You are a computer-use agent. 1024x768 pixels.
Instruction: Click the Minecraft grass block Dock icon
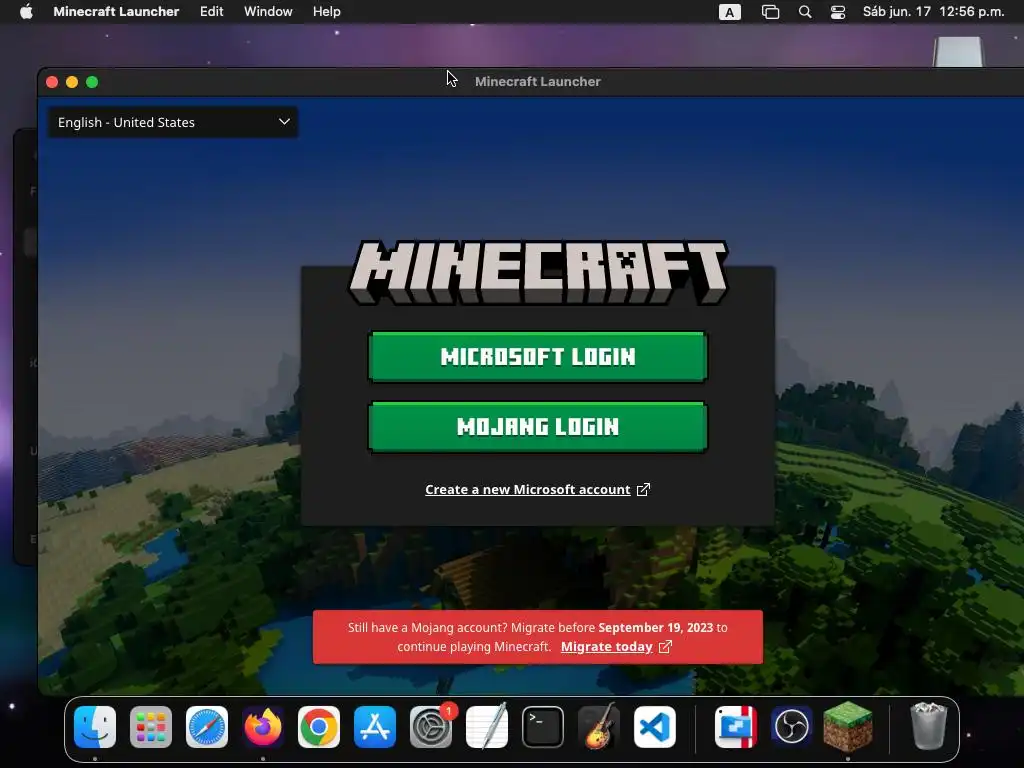pos(848,726)
